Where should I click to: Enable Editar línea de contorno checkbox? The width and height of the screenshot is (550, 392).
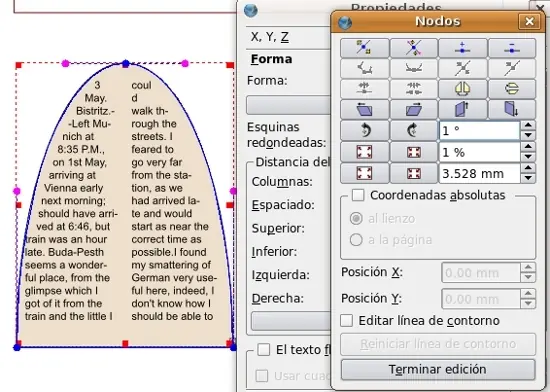[x=346, y=320]
